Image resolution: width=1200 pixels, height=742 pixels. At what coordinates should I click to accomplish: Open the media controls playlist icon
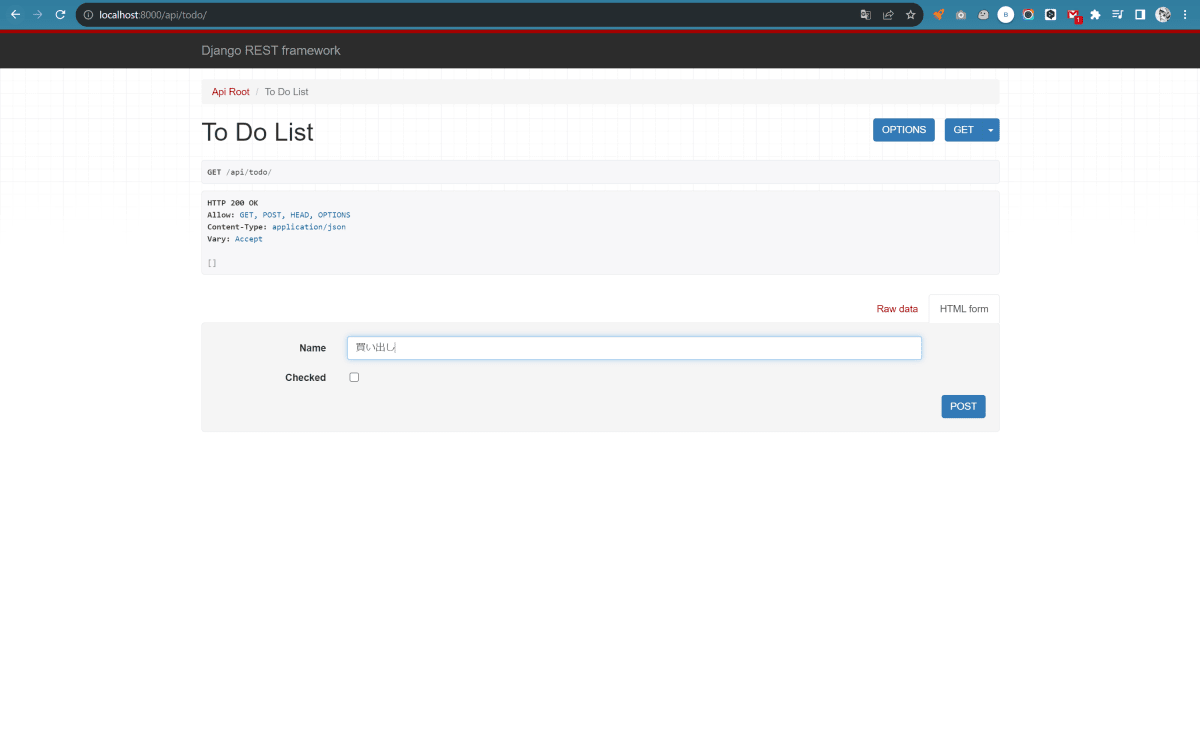click(x=1118, y=15)
